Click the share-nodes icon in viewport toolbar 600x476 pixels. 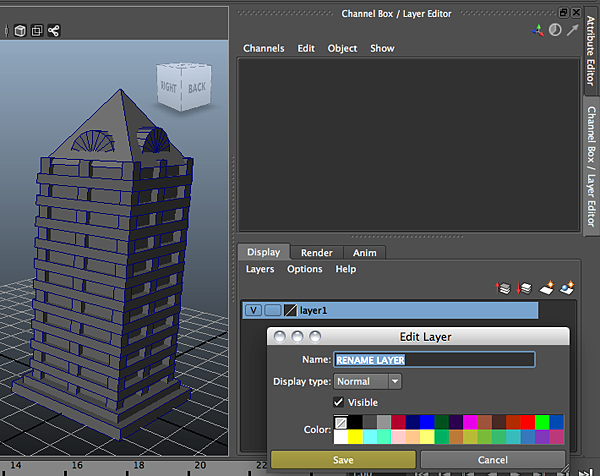tap(54, 31)
